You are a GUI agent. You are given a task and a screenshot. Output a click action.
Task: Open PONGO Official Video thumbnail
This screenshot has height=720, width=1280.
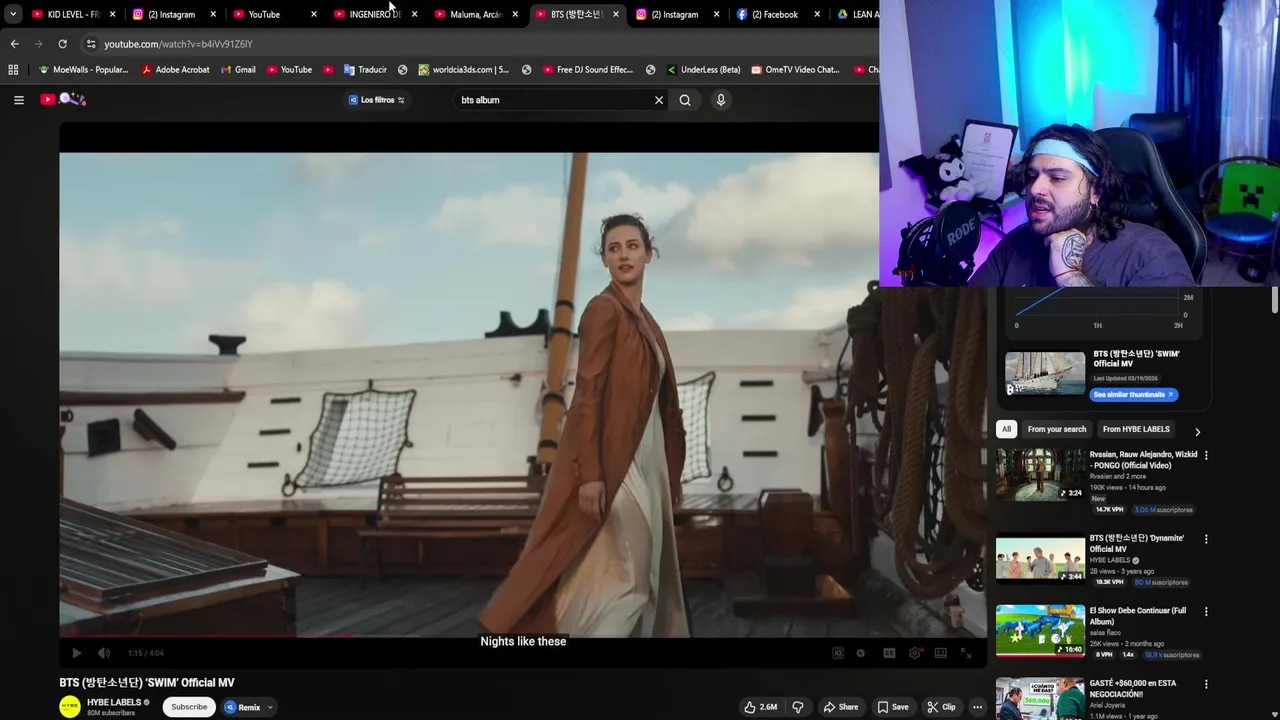click(x=1040, y=474)
